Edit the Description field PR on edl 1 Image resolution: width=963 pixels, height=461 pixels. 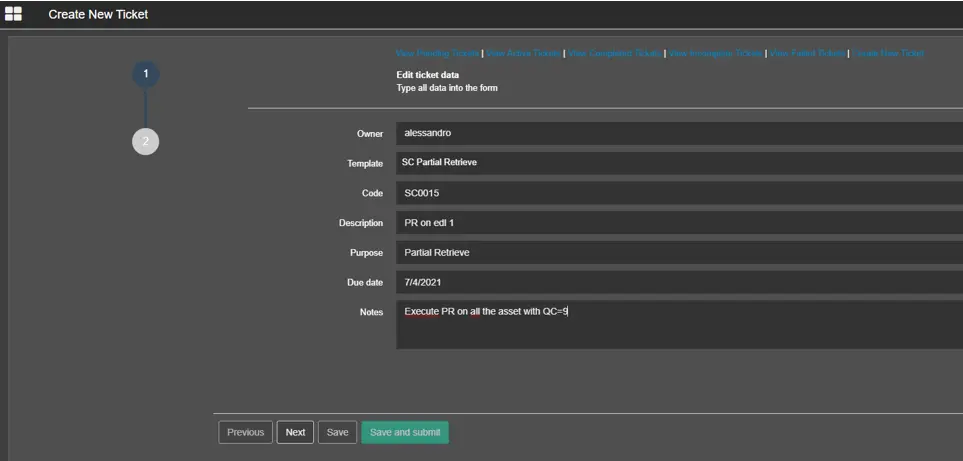[678, 223]
